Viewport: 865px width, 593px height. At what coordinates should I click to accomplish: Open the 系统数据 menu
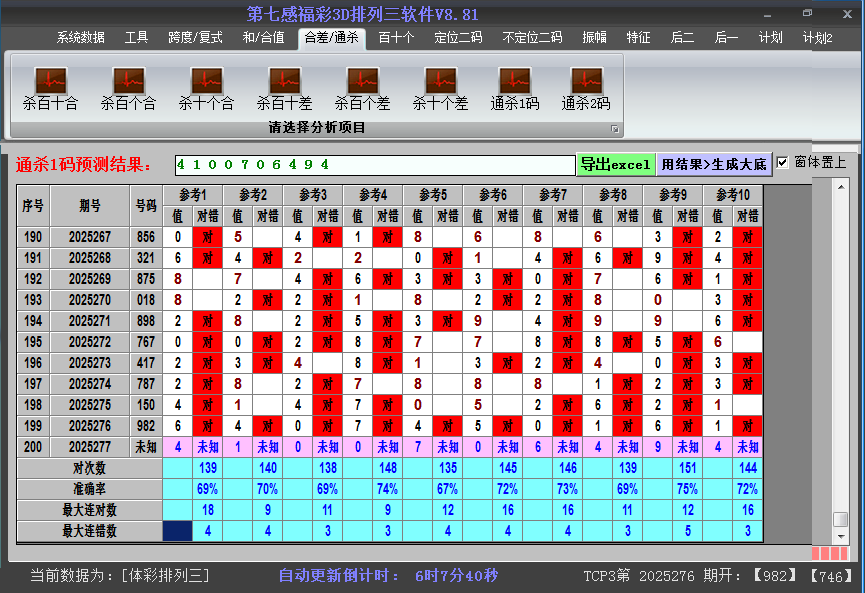click(x=83, y=38)
